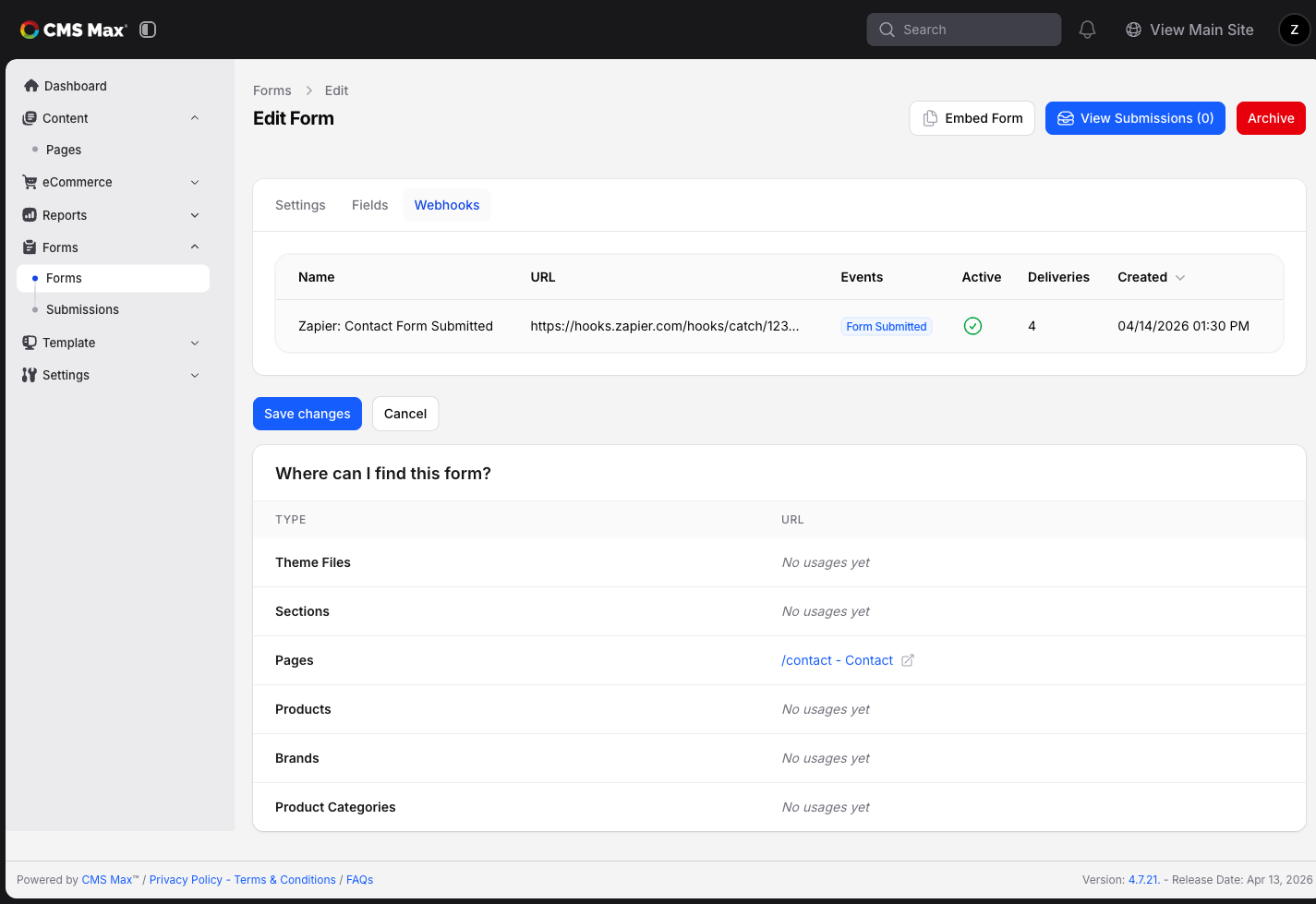Image resolution: width=1316 pixels, height=904 pixels.
Task: Click the 04/14/2026 01:30 PM created date
Action: pyautogui.click(x=1183, y=326)
